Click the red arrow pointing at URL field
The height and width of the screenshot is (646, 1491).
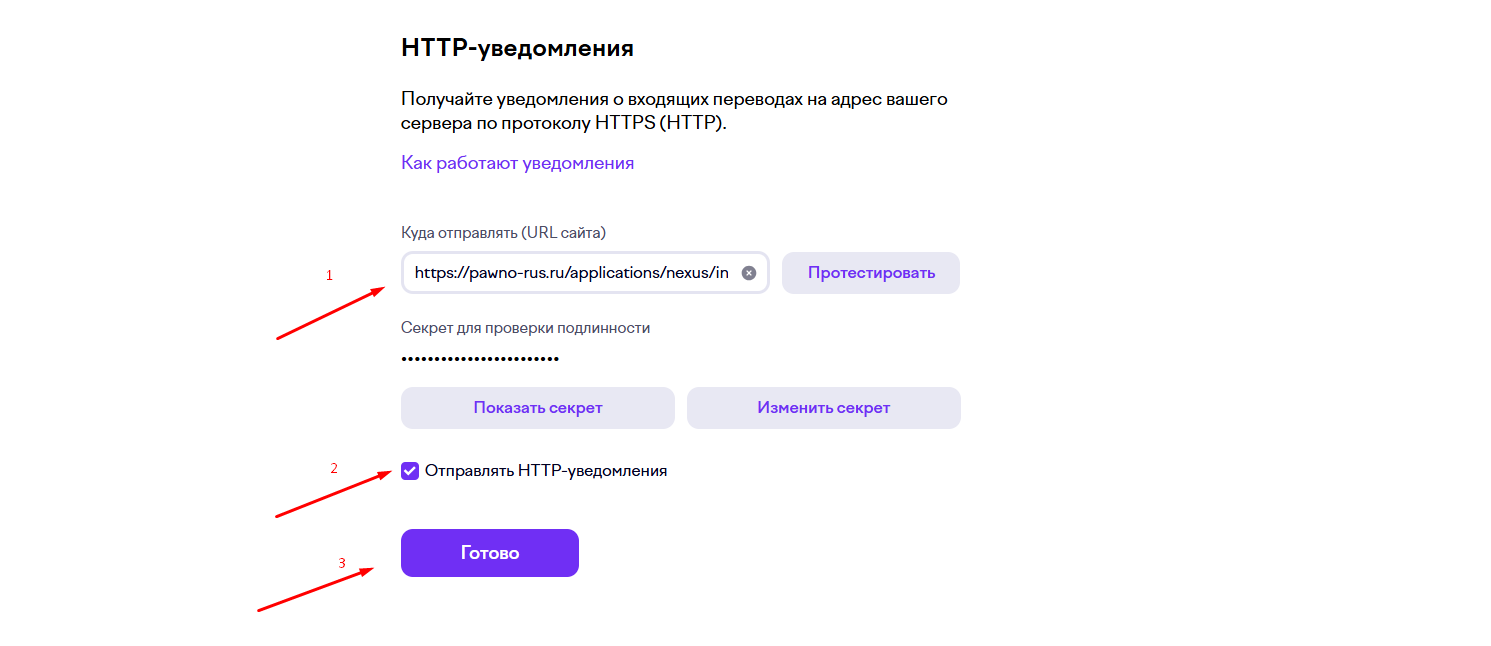(x=331, y=313)
